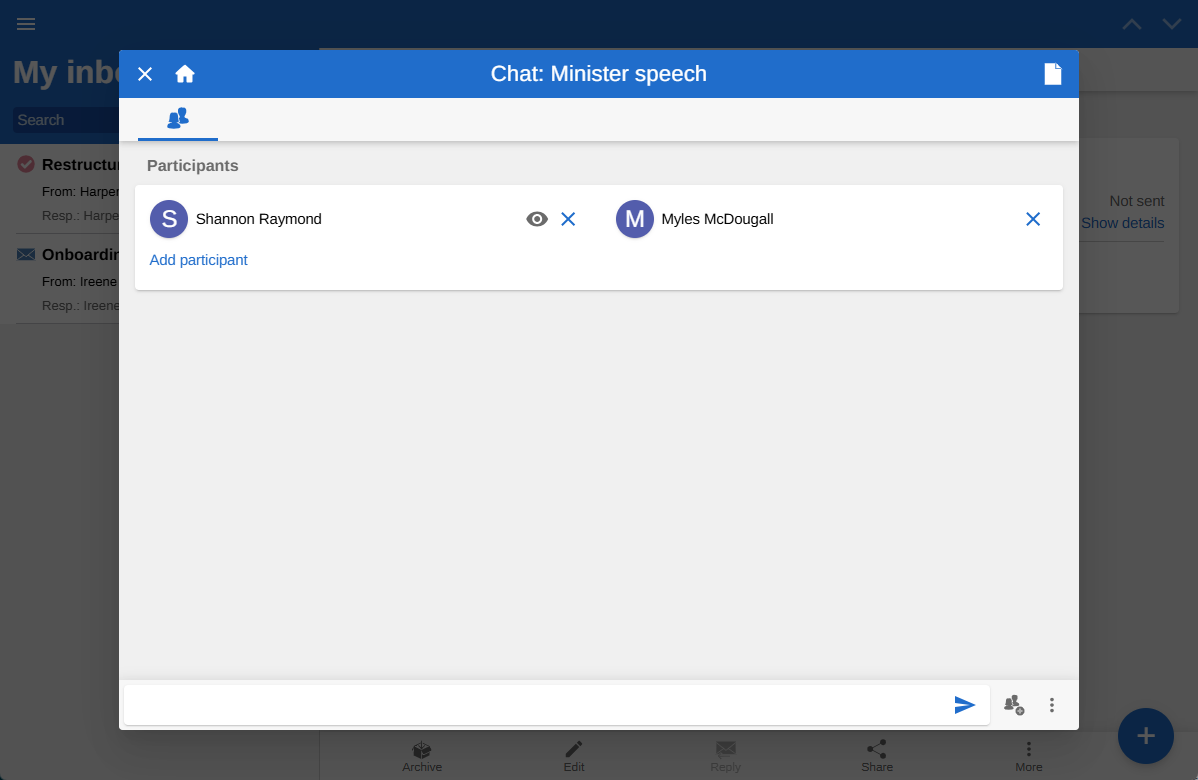
Task: Open the More menu in bottom toolbar
Action: [1028, 756]
